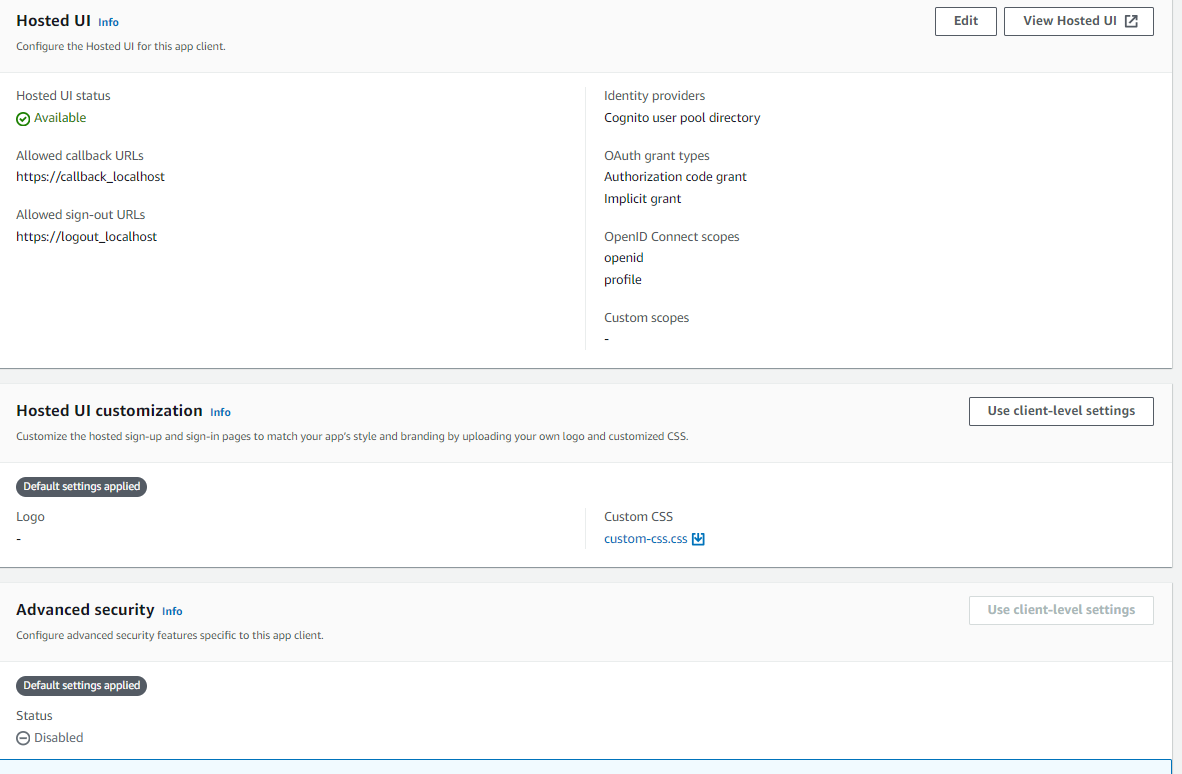Viewport: 1182px width, 774px height.
Task: Click external link icon on View Hosted UI
Action: tap(1131, 21)
